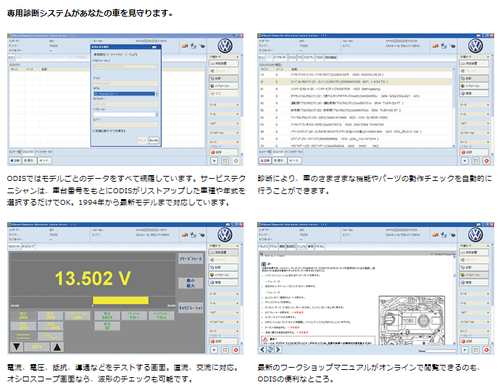Switch to オシロスコープ tab in multimeter screenshot
This screenshot has width=500, height=388.
[x=28, y=246]
